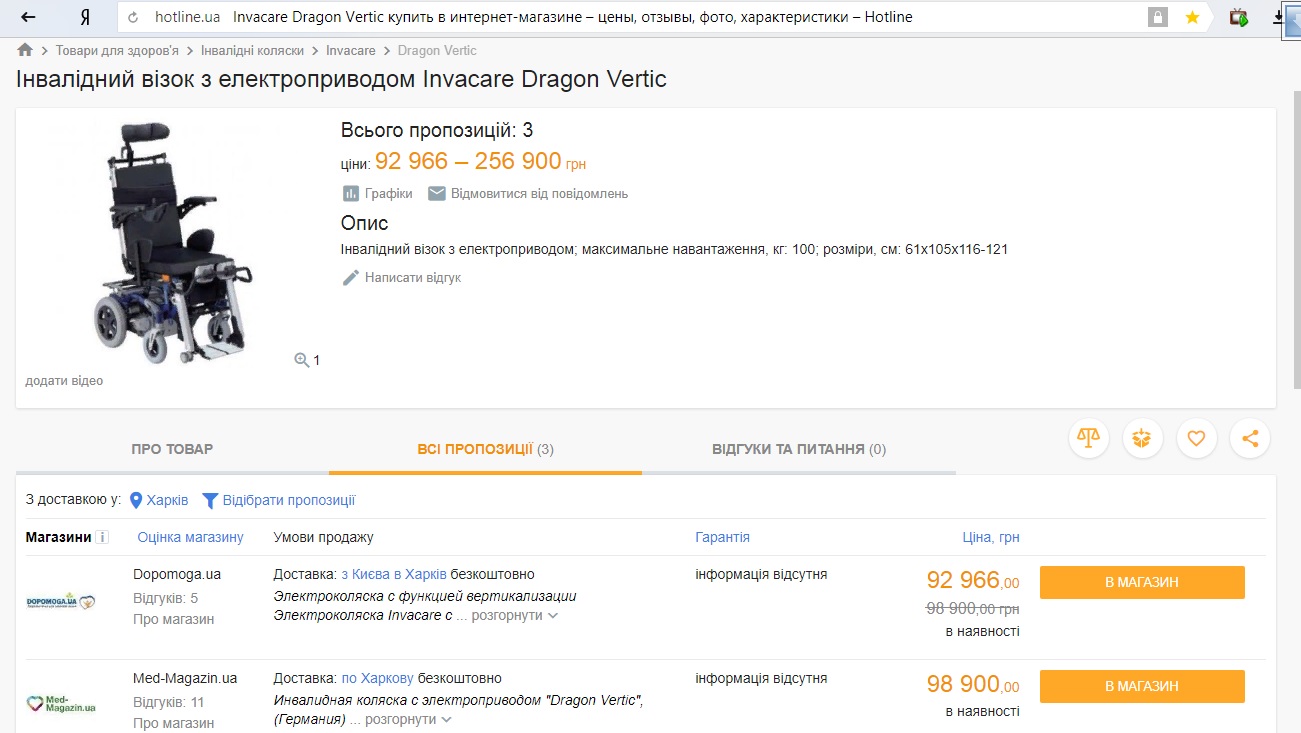Viewport: 1301px width, 733px height.
Task: Click Відгуків: 5 under Dopomoga.ua
Action: click(166, 598)
